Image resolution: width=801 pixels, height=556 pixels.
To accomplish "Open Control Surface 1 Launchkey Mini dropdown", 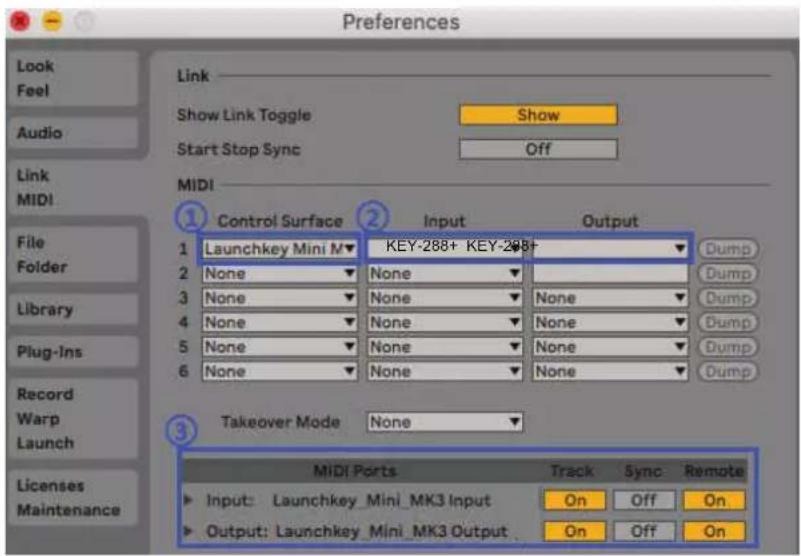I will (279, 249).
